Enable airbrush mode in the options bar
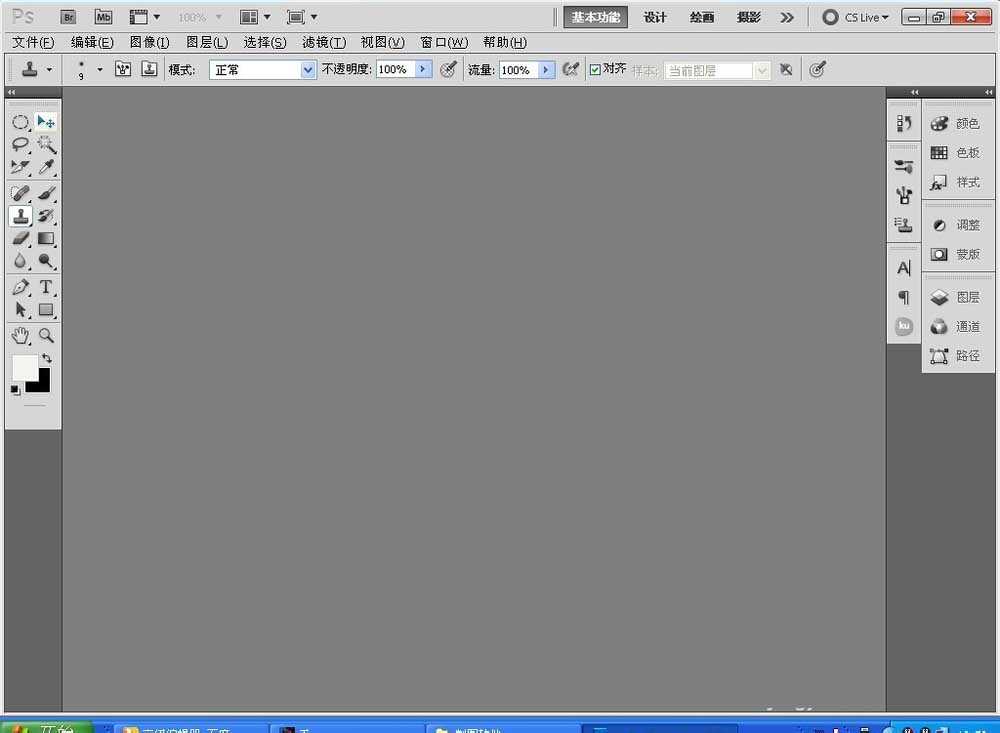 pyautogui.click(x=571, y=69)
